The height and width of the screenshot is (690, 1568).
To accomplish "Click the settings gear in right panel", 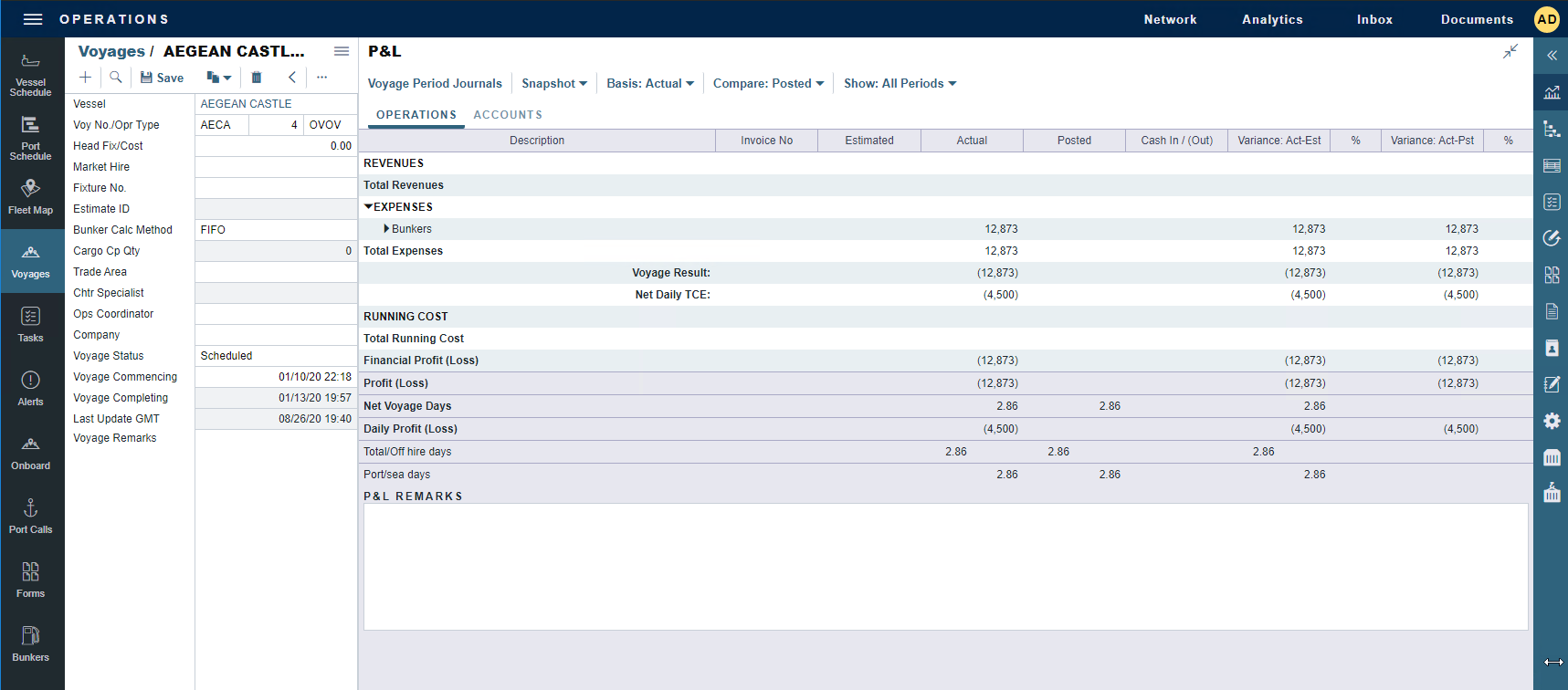I will [x=1552, y=421].
